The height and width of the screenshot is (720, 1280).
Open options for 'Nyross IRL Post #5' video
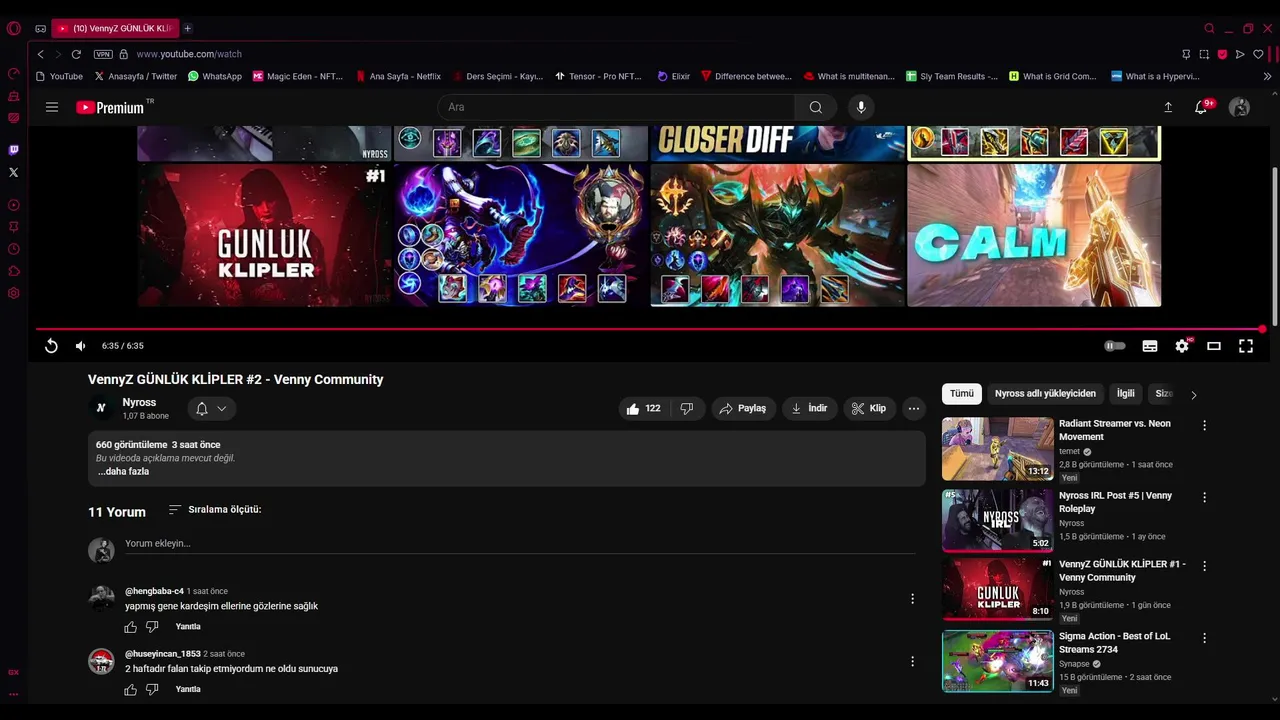pyautogui.click(x=1204, y=497)
